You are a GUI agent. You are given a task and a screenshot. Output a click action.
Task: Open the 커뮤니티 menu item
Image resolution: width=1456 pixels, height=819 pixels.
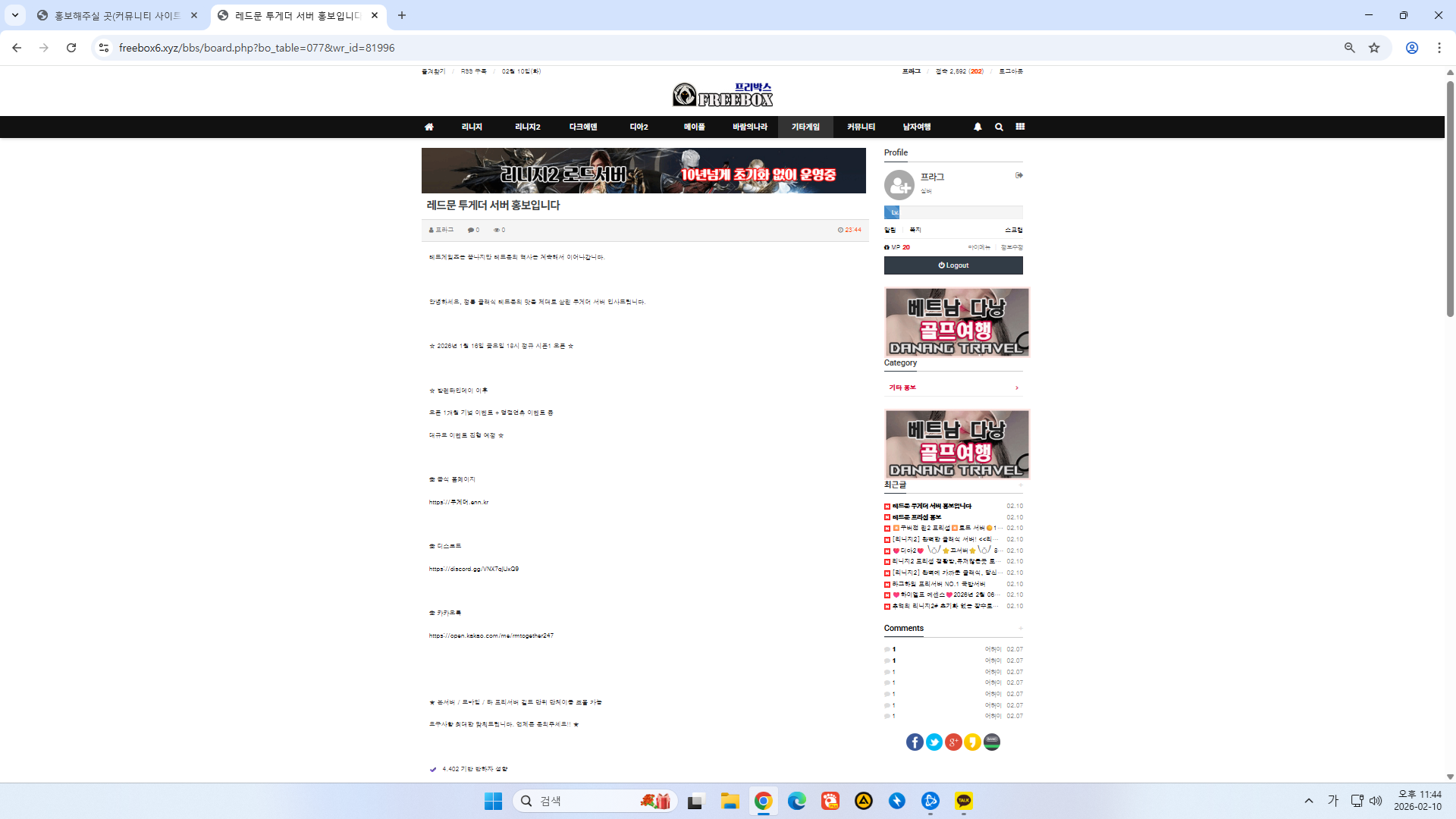click(x=861, y=127)
